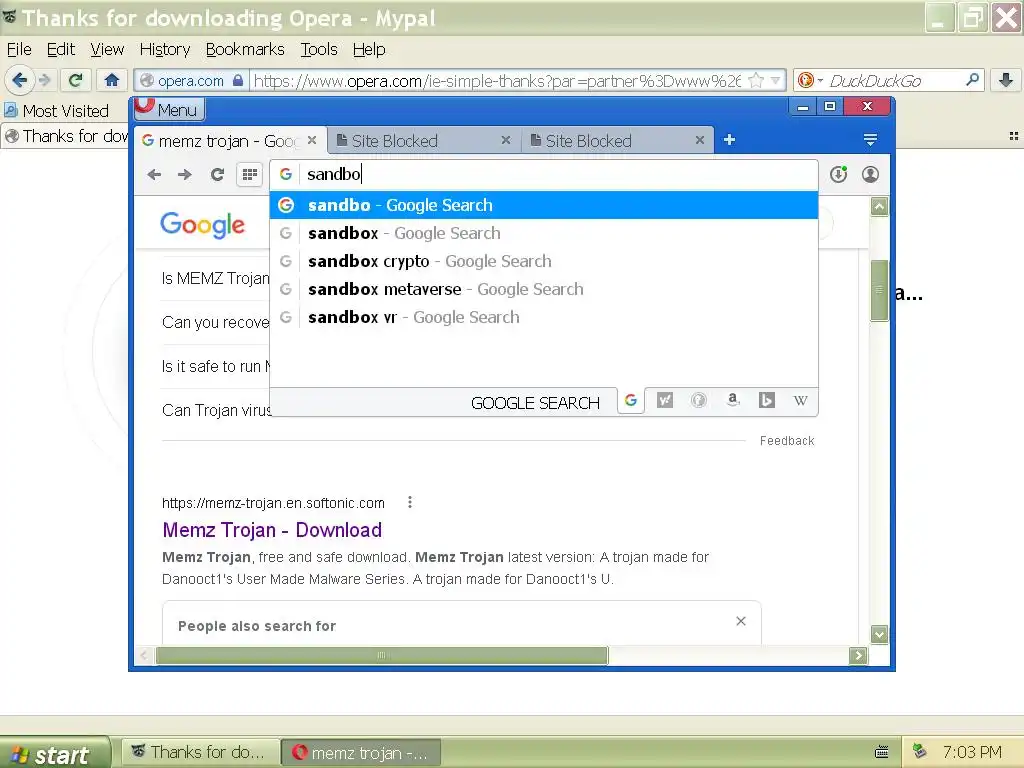Select 'sandbox vr' suggestion
The image size is (1024, 768).
coord(543,317)
